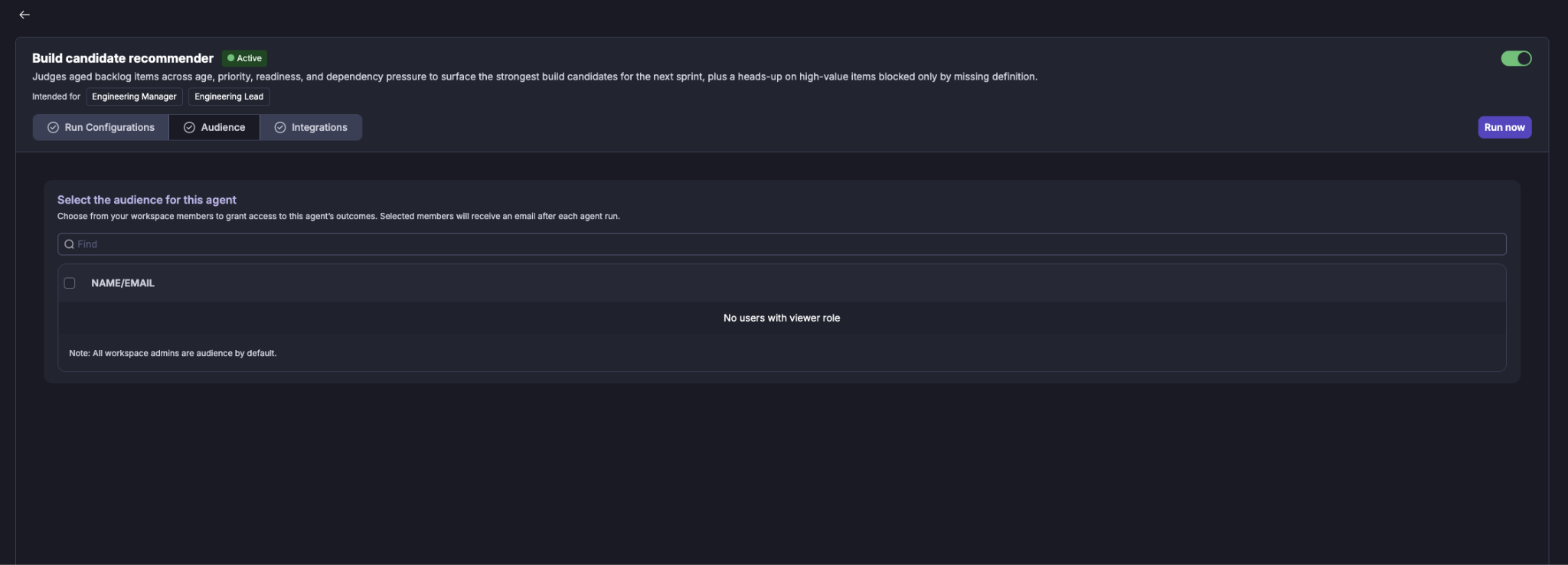Click the magnifier icon in the Find box
This screenshot has width=1568, height=565.
[69, 244]
